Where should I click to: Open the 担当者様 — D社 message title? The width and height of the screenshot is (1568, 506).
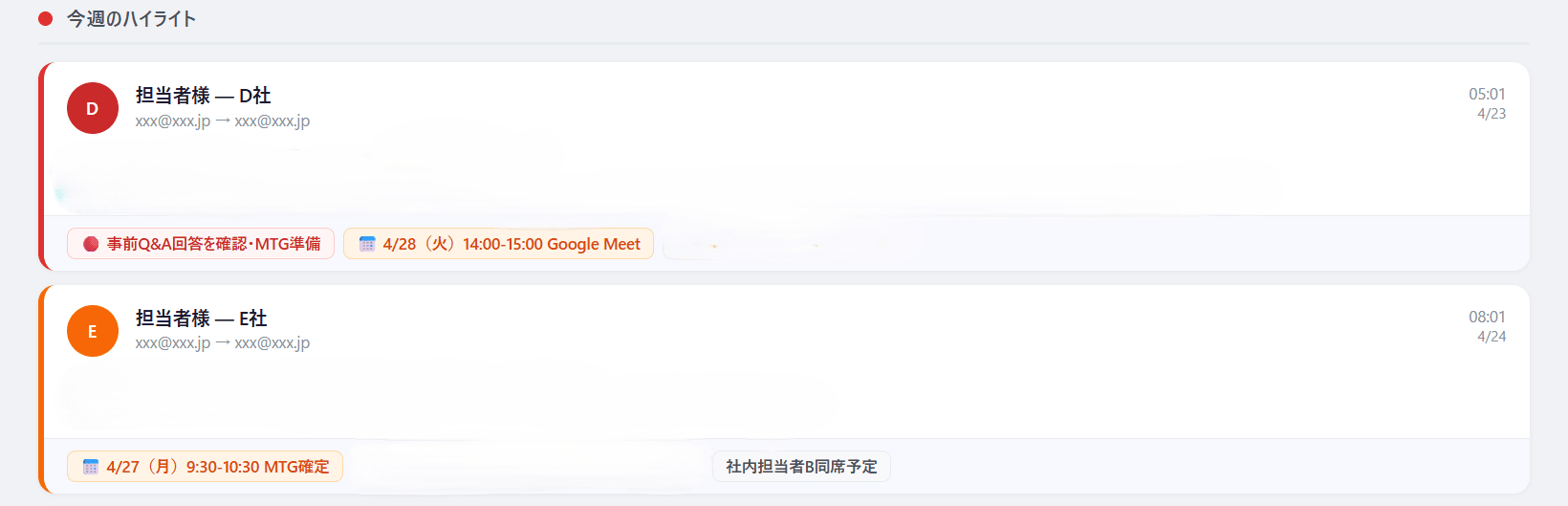pyautogui.click(x=203, y=96)
